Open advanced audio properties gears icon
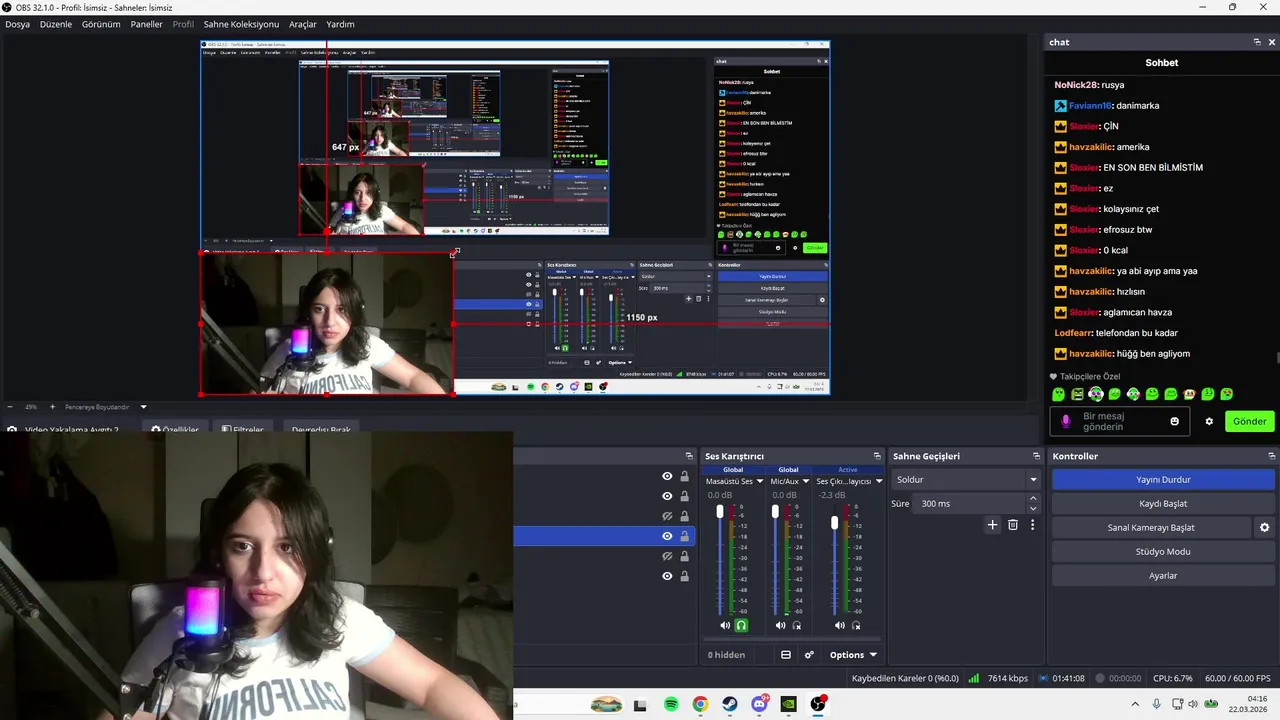The image size is (1280, 720). click(809, 655)
